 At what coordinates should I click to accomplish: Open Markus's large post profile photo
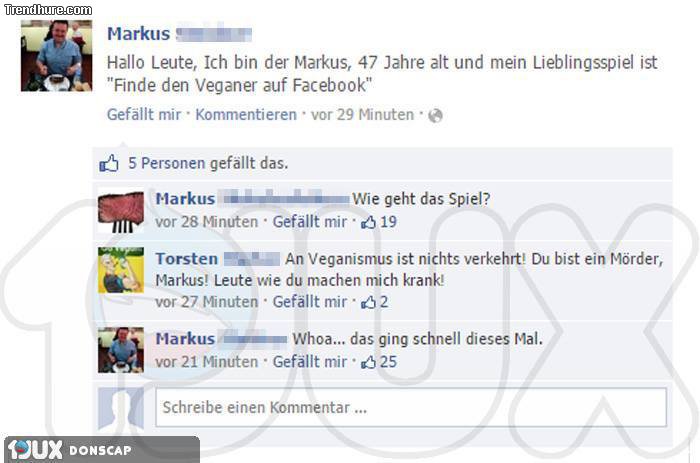pos(57,56)
